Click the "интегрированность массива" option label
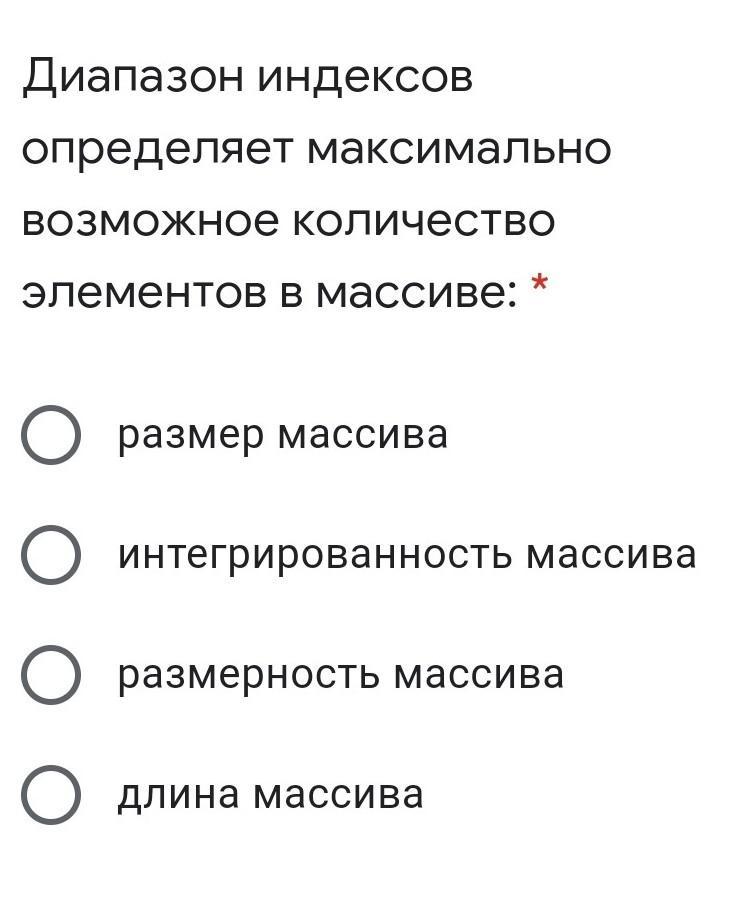729x899 pixels. [407, 556]
